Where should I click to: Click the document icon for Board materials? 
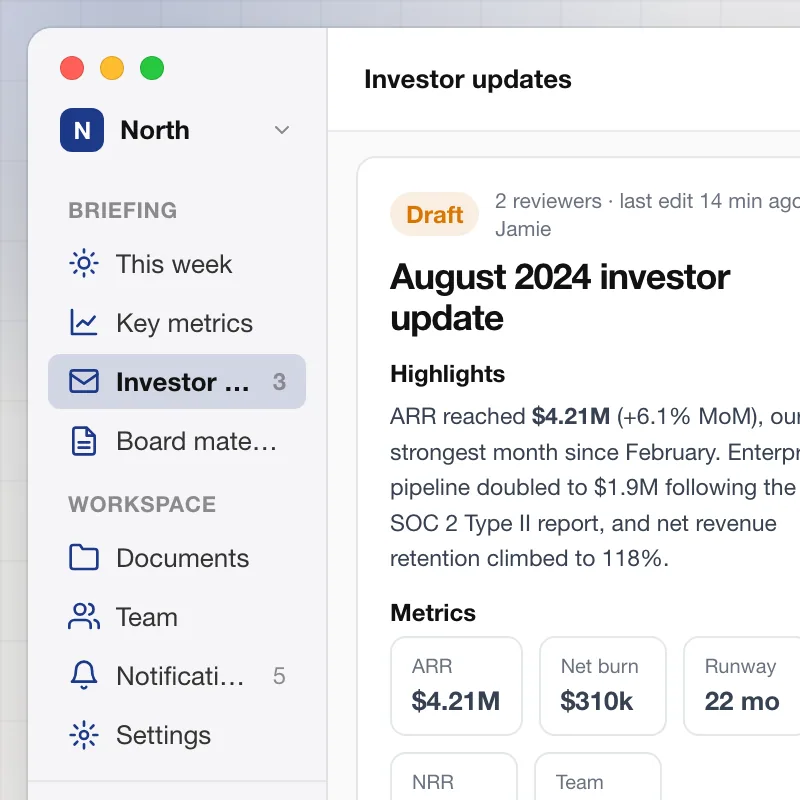pos(84,441)
